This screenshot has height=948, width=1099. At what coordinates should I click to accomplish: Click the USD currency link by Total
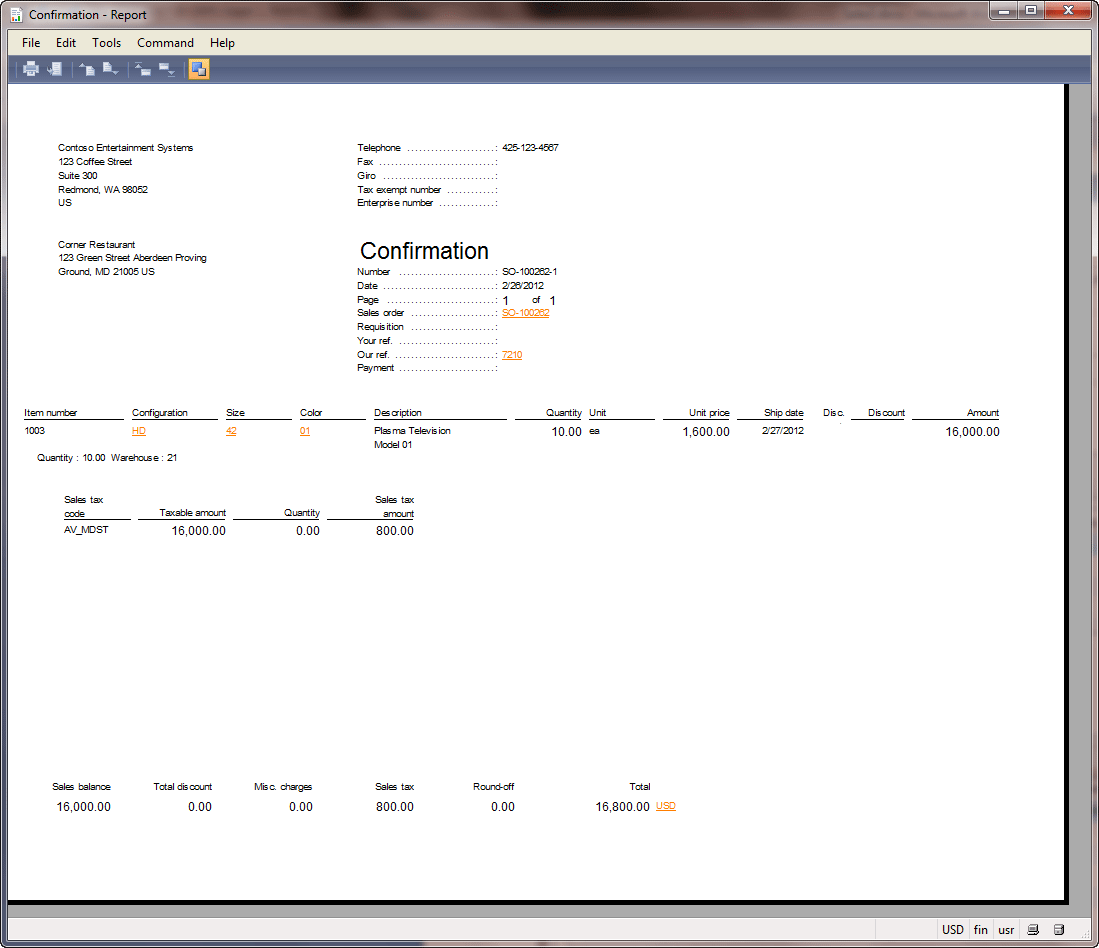coord(666,806)
